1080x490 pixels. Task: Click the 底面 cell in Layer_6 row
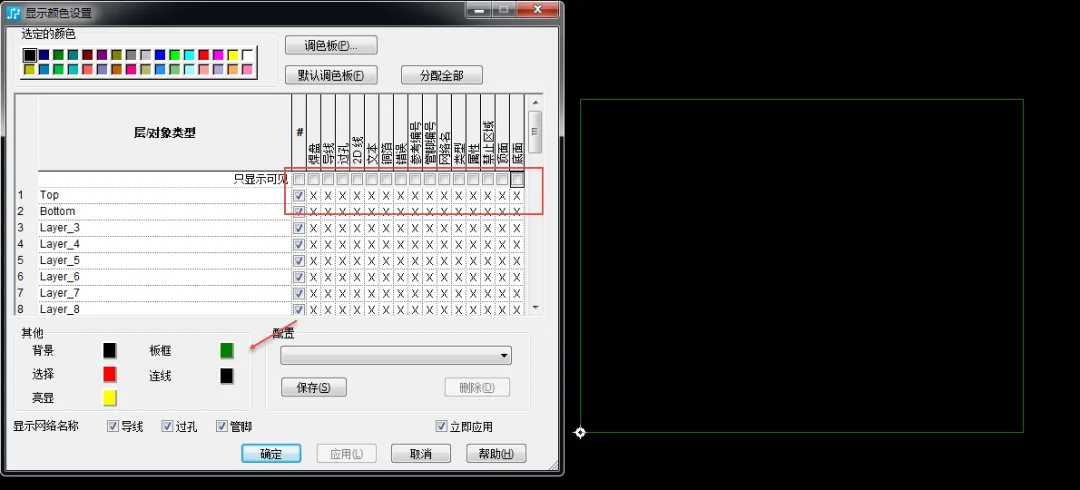[x=517, y=277]
